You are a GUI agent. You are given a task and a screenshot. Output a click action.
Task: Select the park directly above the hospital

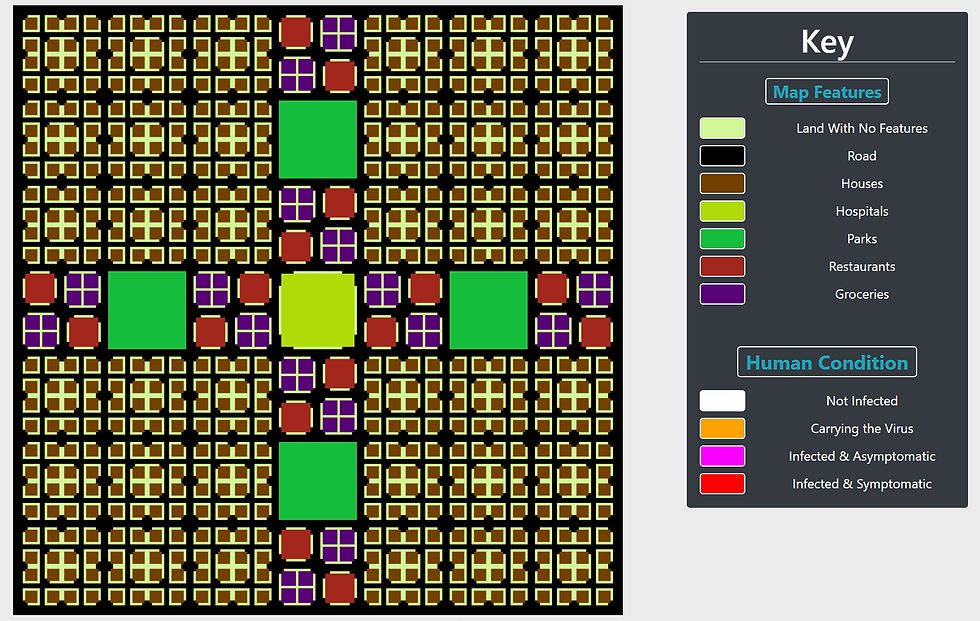(318, 139)
